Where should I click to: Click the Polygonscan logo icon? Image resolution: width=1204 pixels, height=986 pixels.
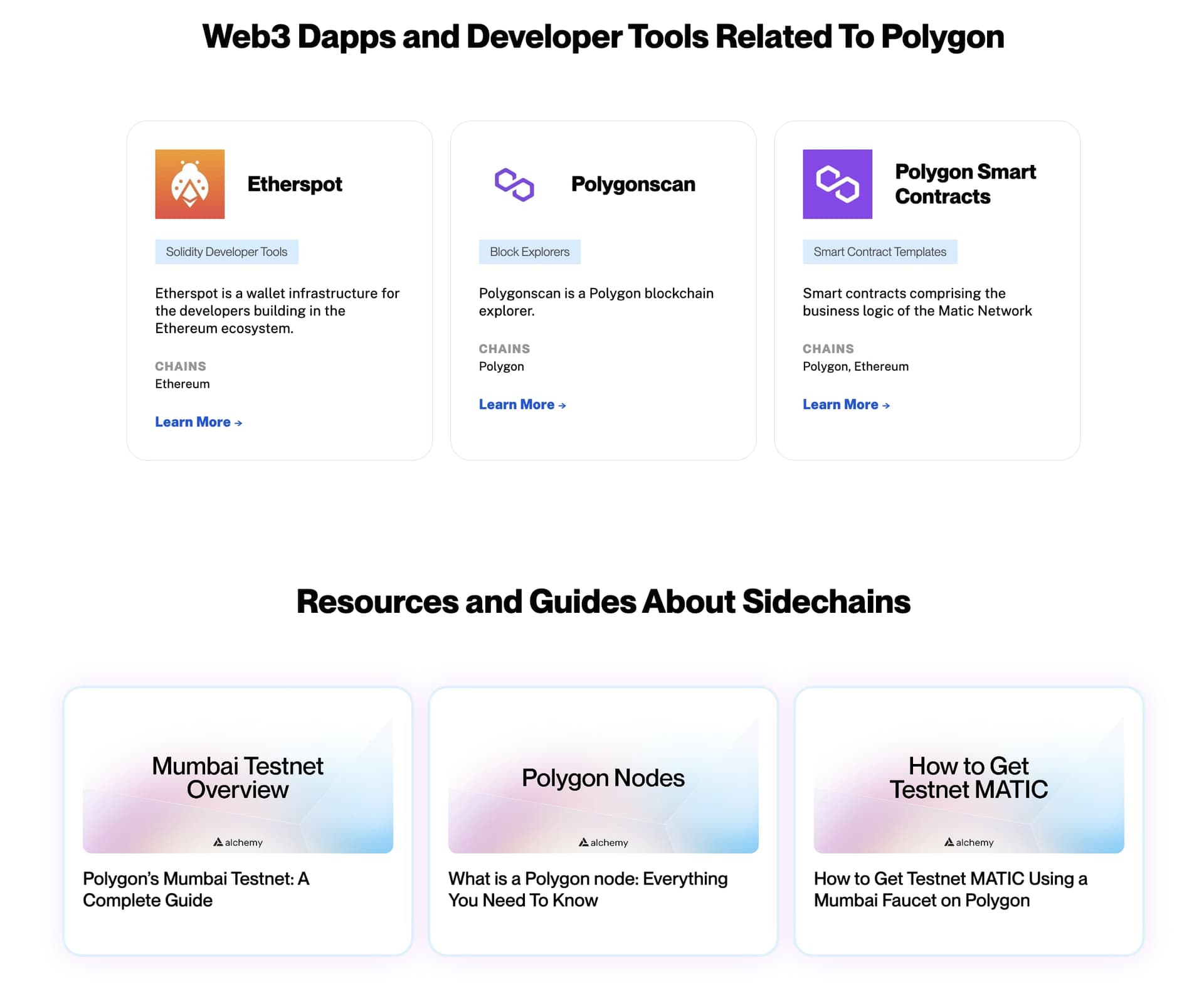514,183
